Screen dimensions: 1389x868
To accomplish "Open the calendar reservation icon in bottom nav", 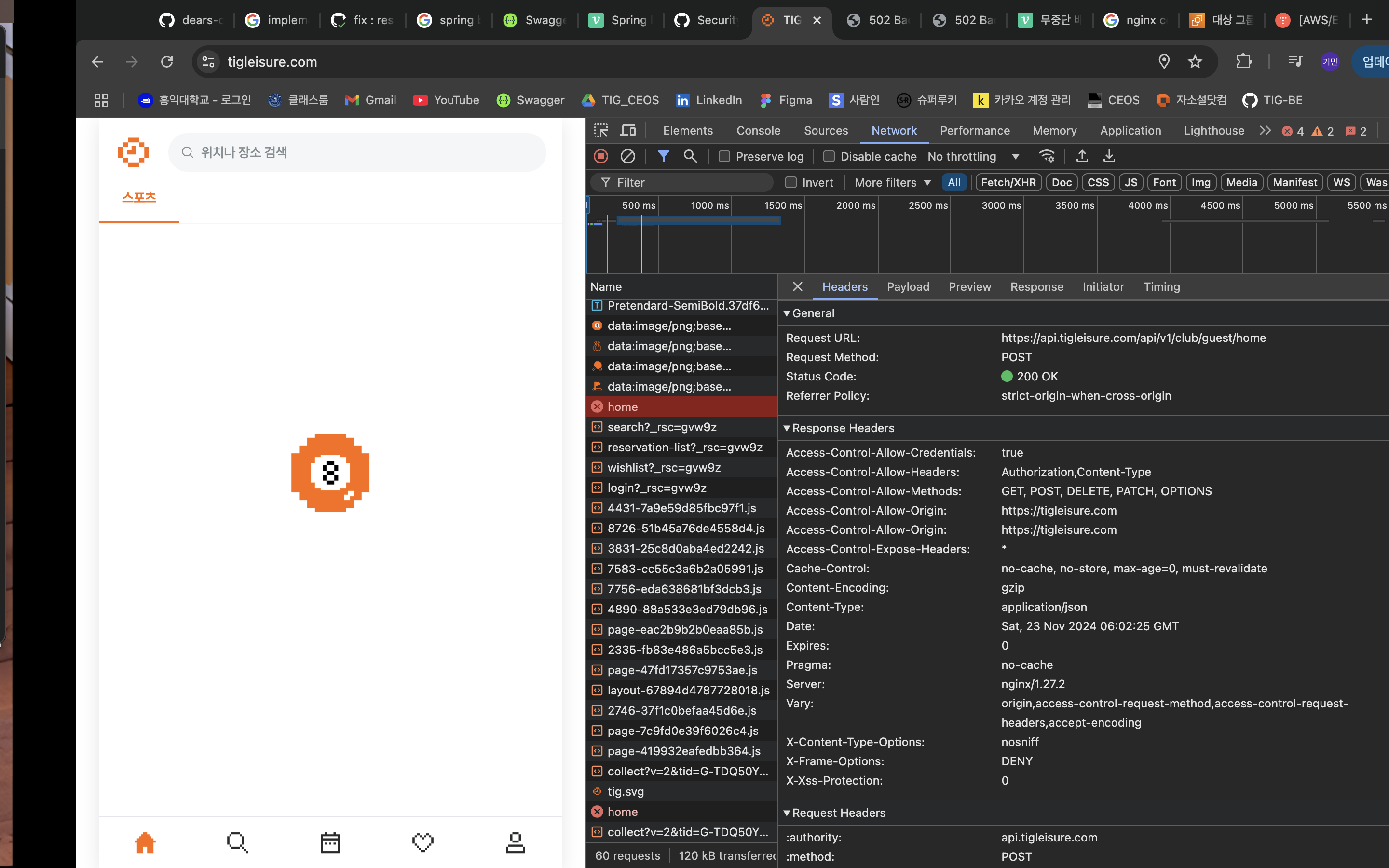I will coord(330,842).
